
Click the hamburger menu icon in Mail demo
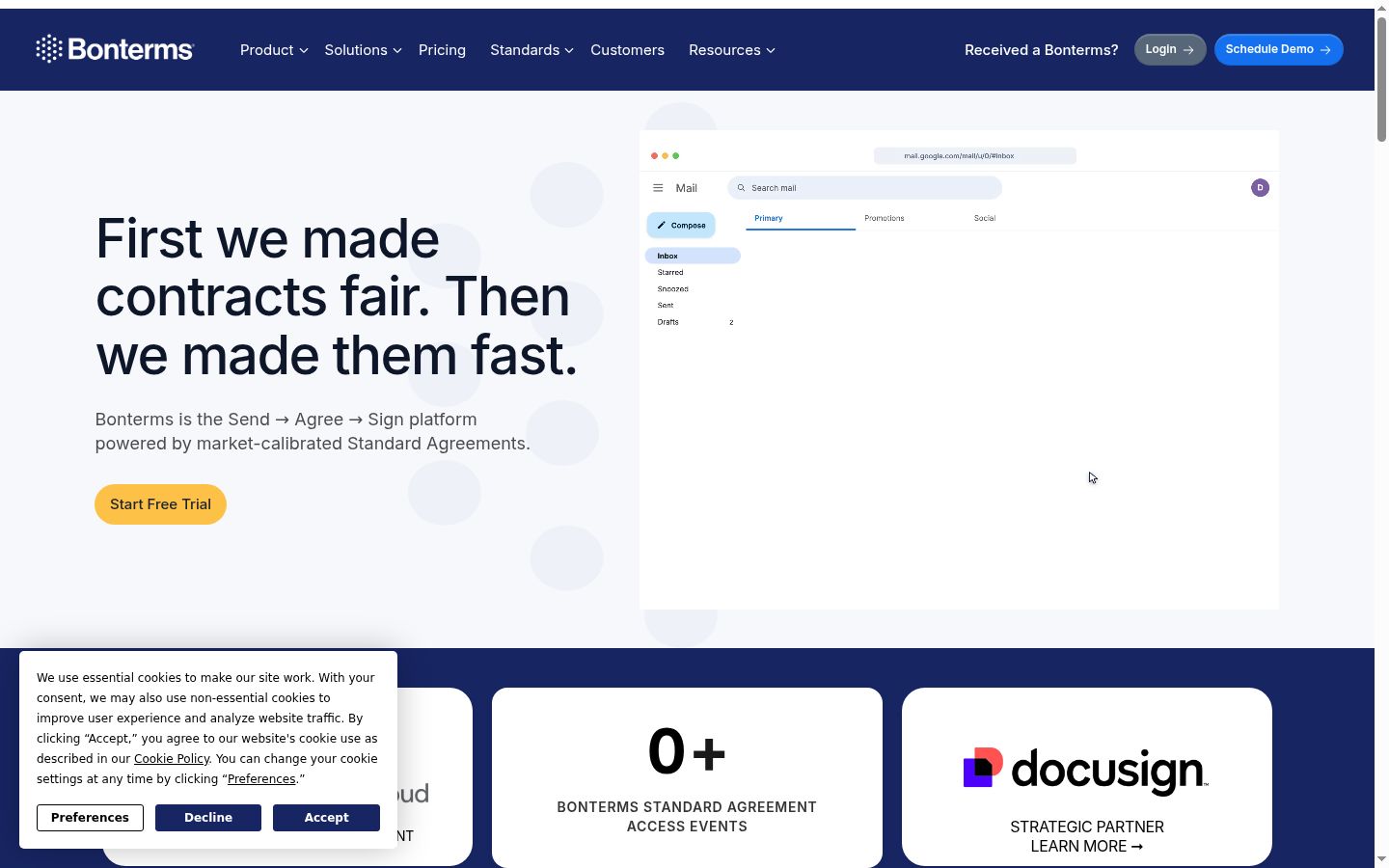tap(658, 188)
